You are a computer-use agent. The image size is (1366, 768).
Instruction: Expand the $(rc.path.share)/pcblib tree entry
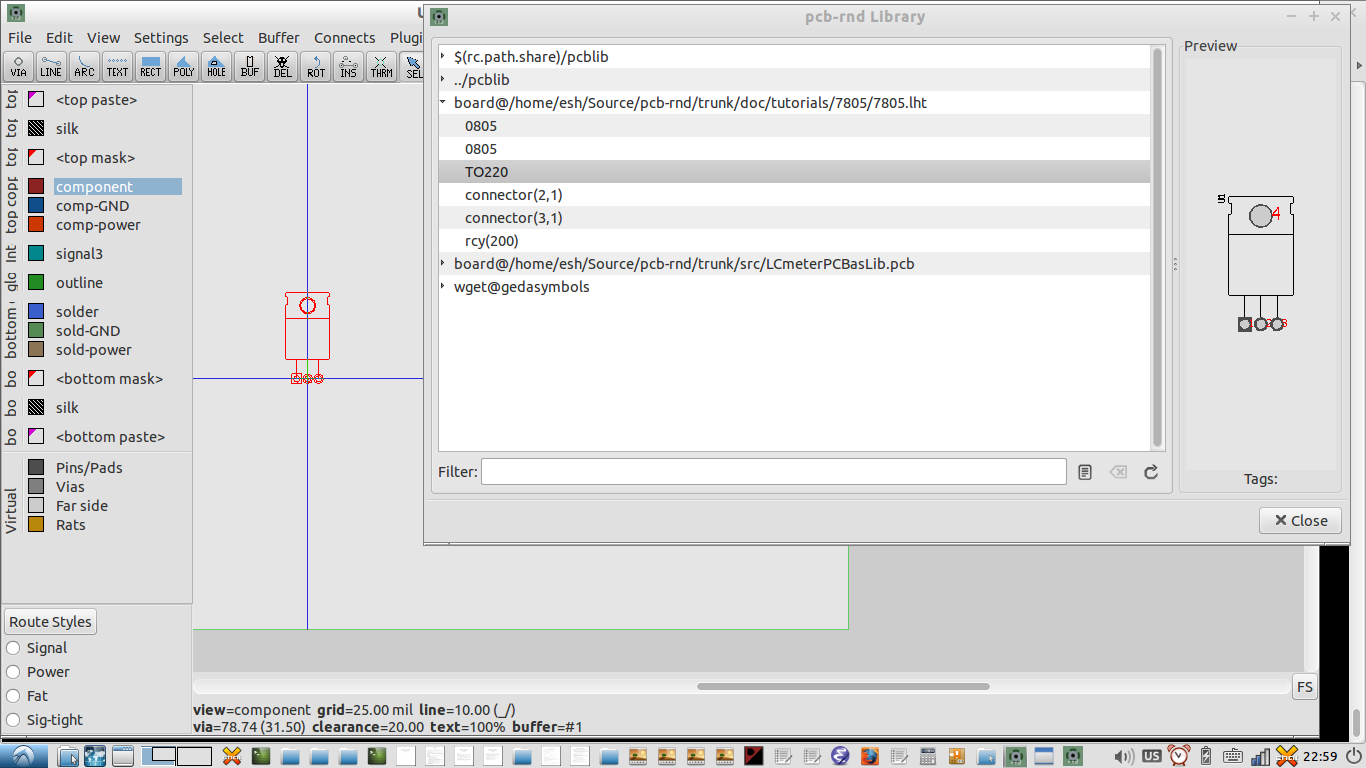point(443,57)
